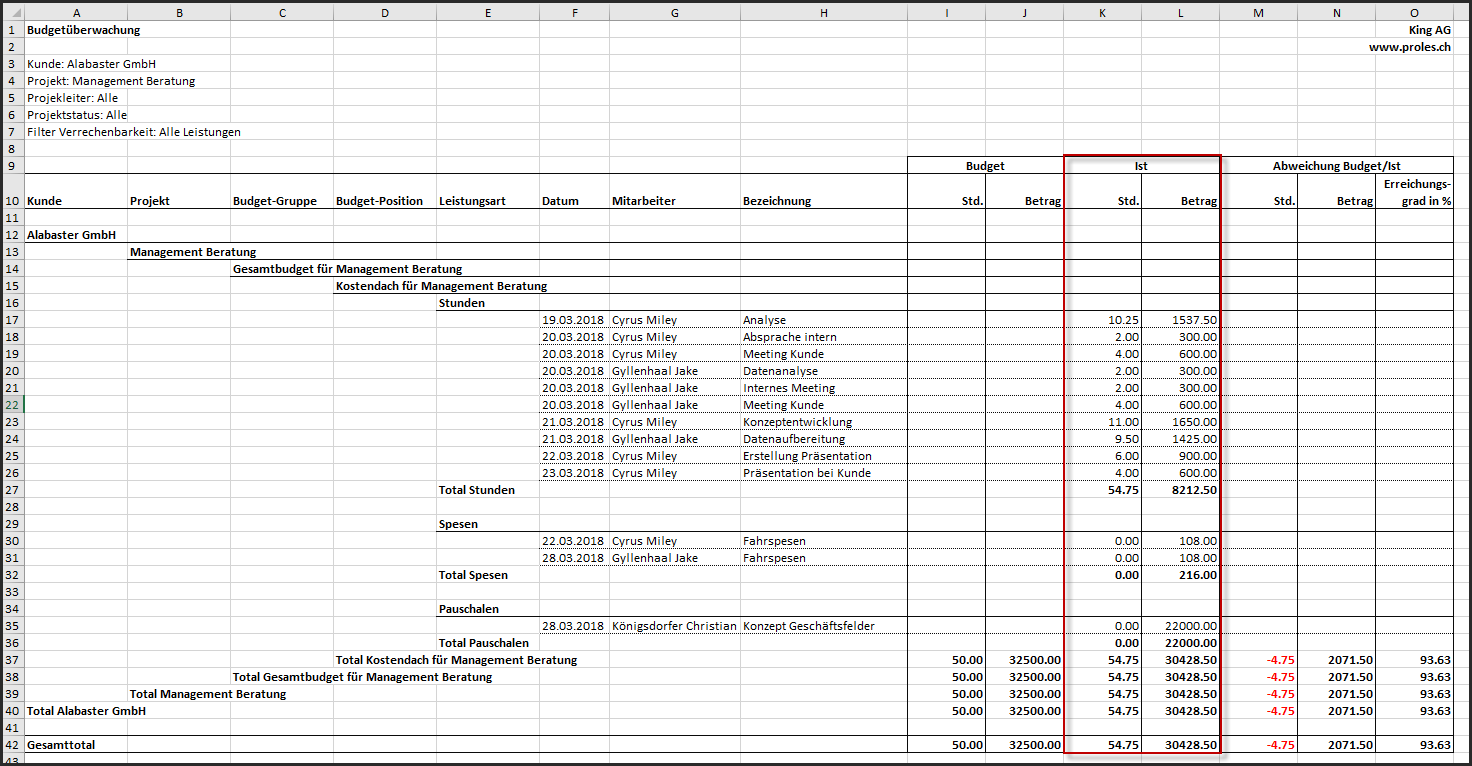
Task: Click the Datenanalyse cell
Action: click(x=780, y=371)
